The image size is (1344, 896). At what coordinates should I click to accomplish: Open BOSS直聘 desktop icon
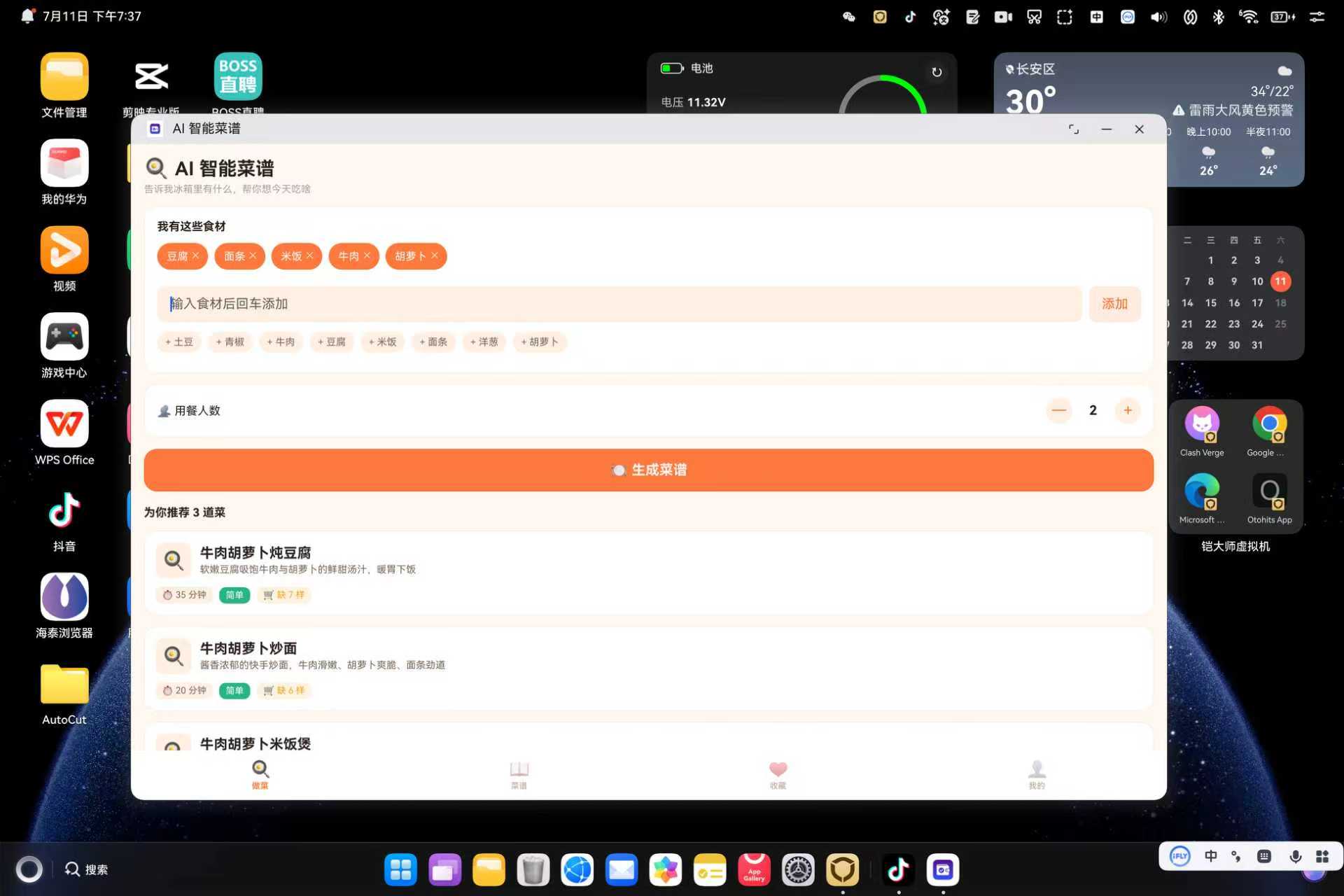[238, 83]
